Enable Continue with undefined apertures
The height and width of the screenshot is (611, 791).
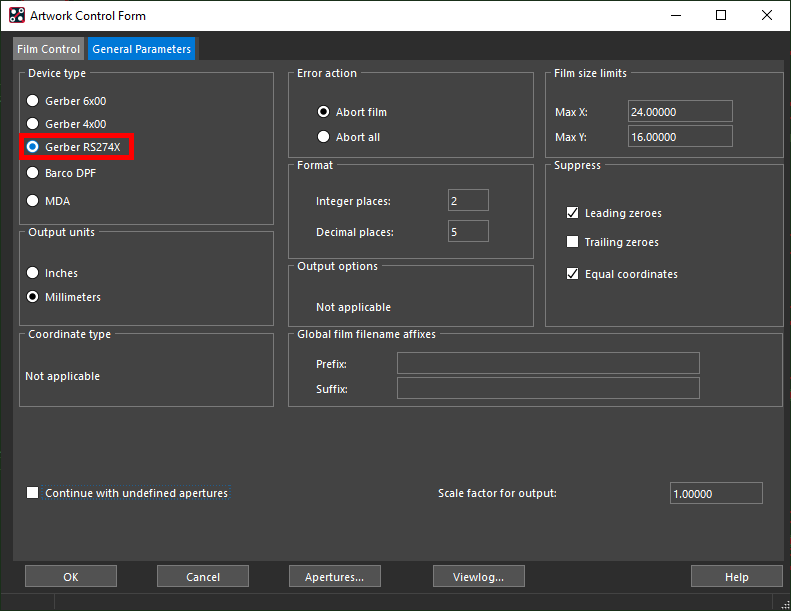click(33, 492)
